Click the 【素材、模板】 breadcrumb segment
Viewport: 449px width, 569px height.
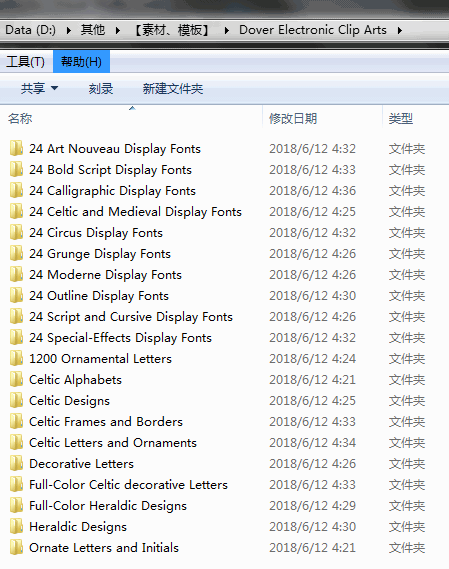(x=172, y=30)
